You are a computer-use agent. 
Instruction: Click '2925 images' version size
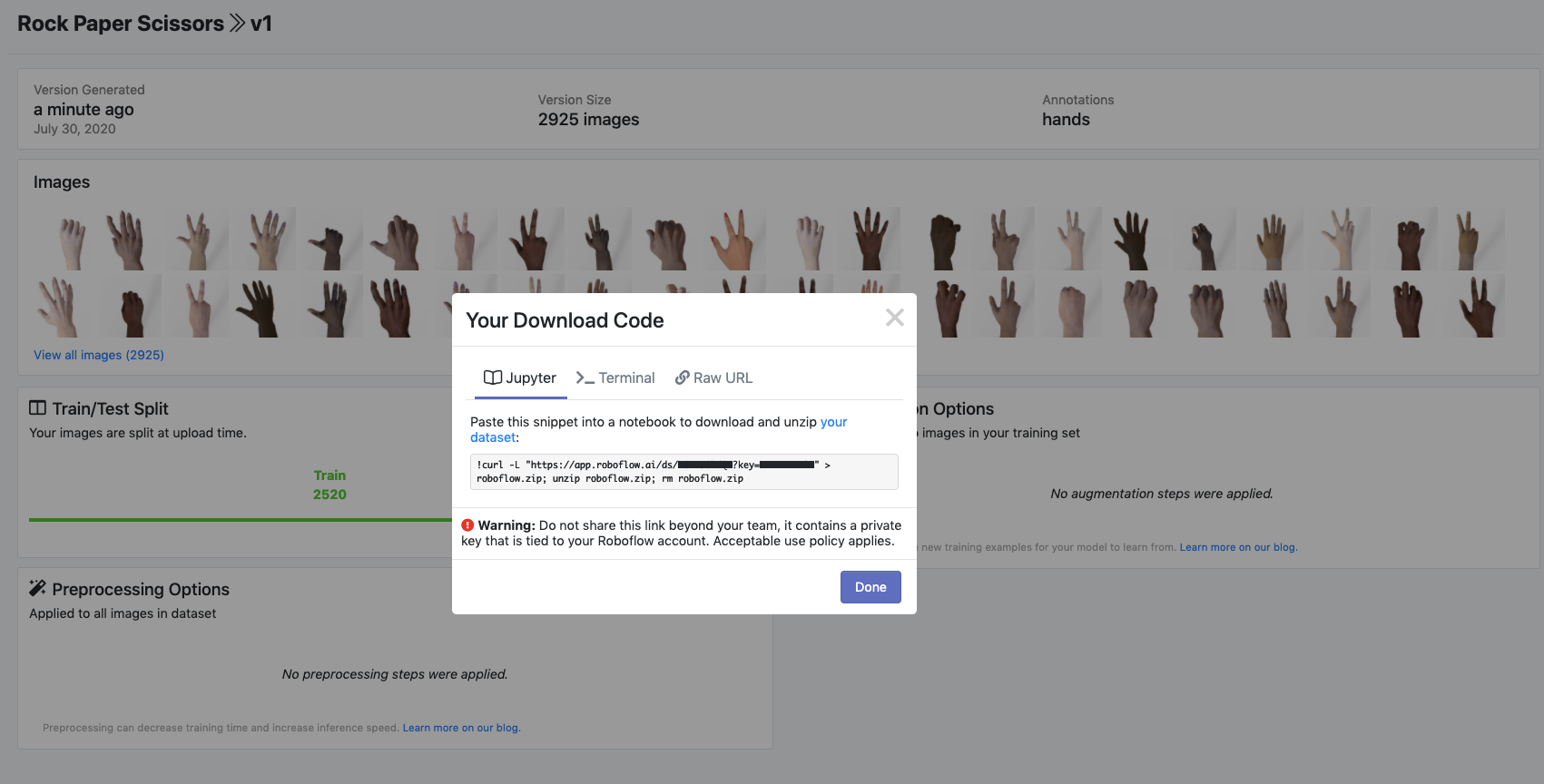588,120
